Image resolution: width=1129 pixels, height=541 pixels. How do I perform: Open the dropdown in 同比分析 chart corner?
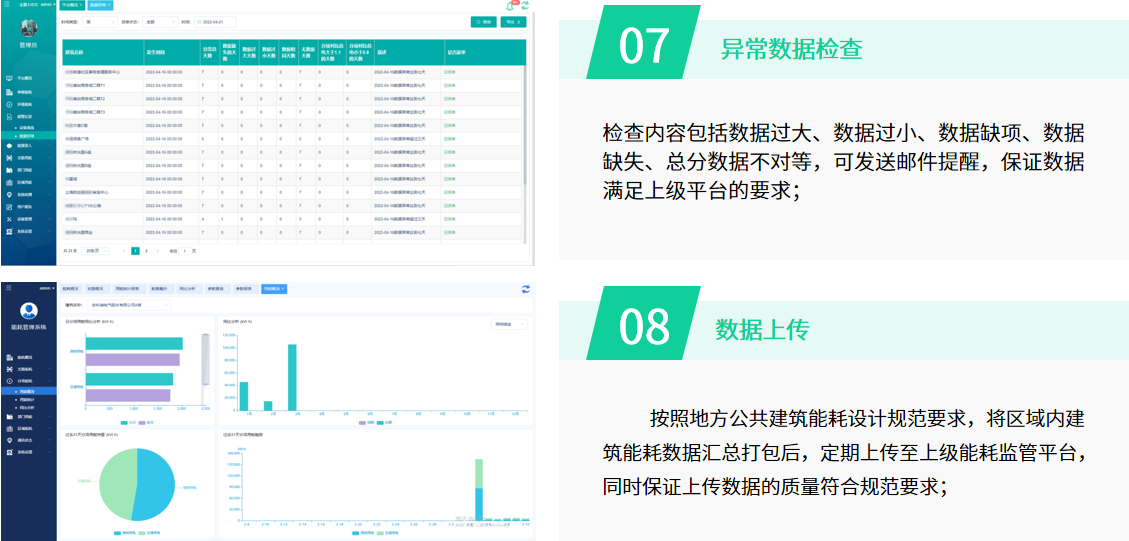[x=509, y=323]
